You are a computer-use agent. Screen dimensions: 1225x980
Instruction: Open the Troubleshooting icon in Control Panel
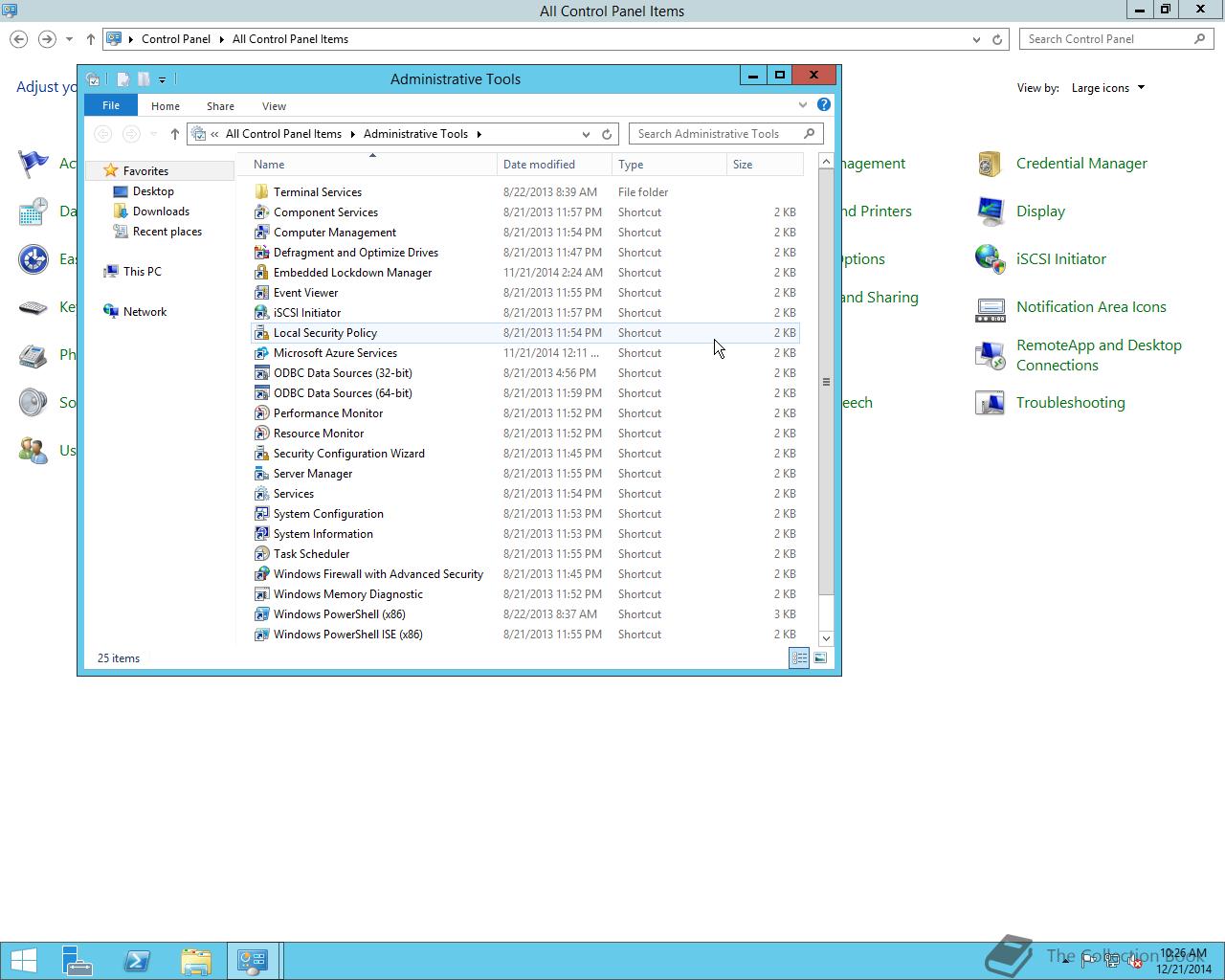coord(990,403)
